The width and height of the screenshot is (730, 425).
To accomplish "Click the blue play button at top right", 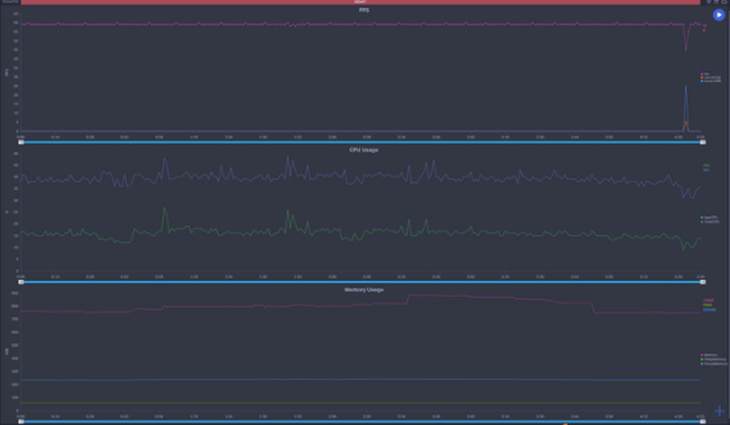I will [718, 15].
